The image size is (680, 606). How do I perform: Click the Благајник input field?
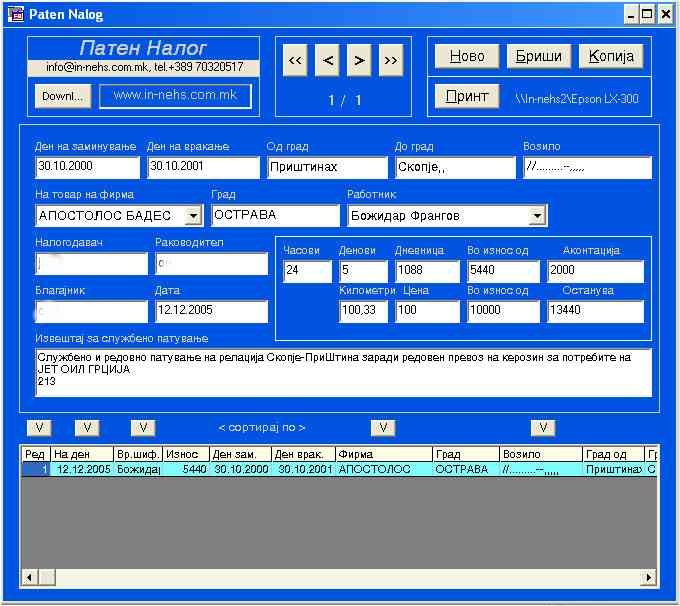coord(92,311)
